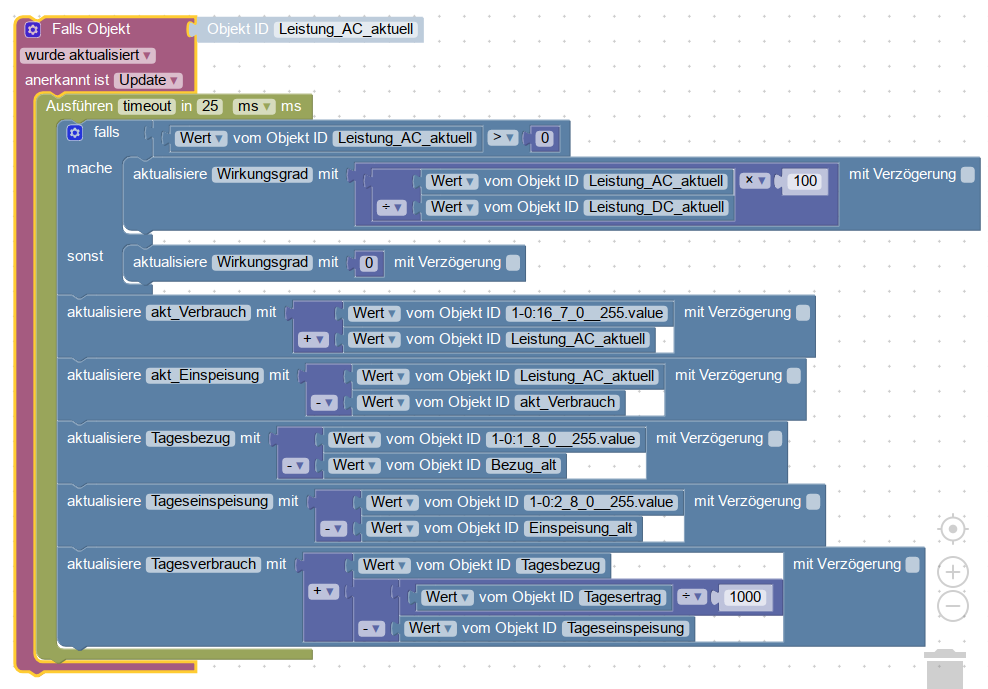This screenshot has width=988, height=689.
Task: Open the greater-than comparison operator dropdown
Action: [x=503, y=138]
